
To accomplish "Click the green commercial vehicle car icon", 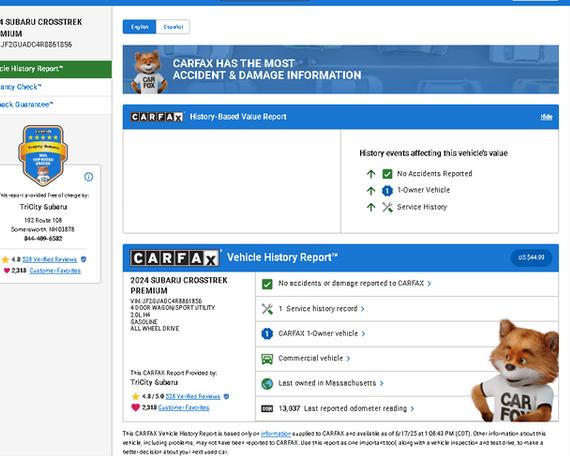I will pos(267,359).
